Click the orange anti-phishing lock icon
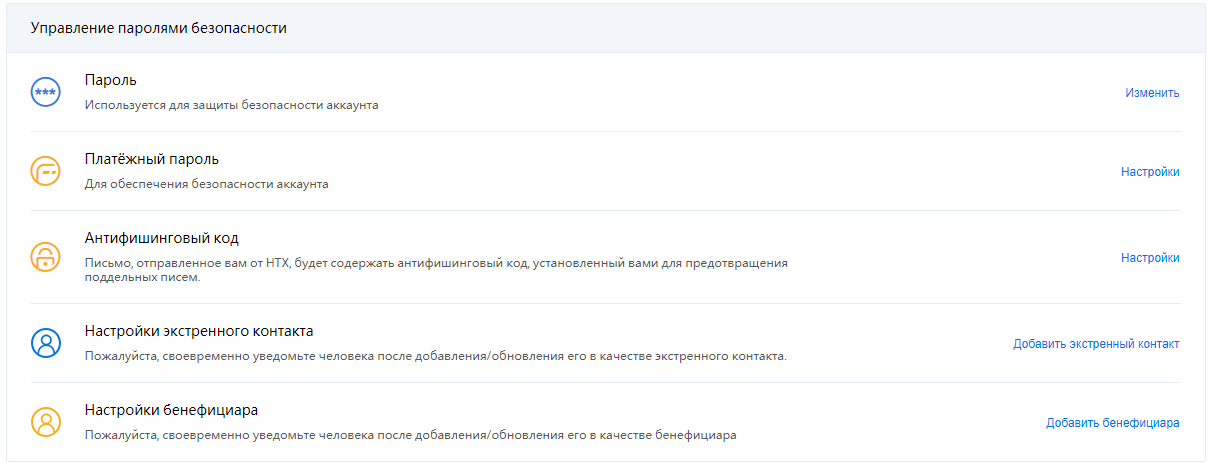 click(x=46, y=257)
